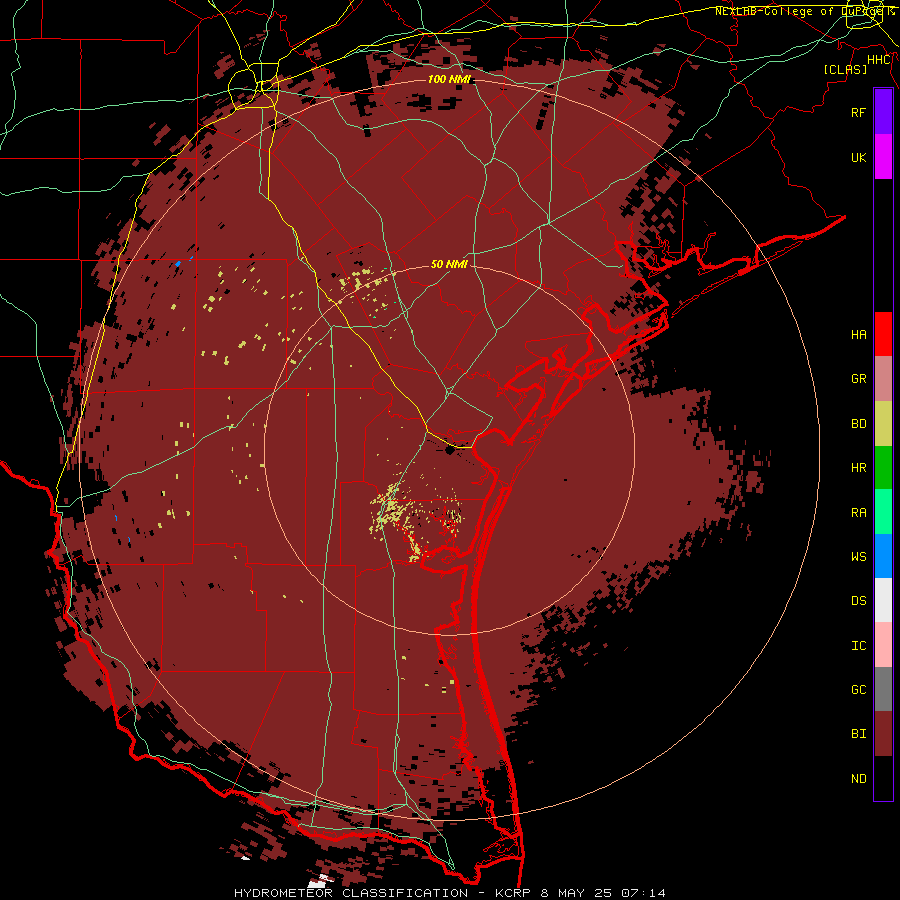The height and width of the screenshot is (900, 900).
Task: Click the 50 NMI range ring label
Action: [x=449, y=264]
